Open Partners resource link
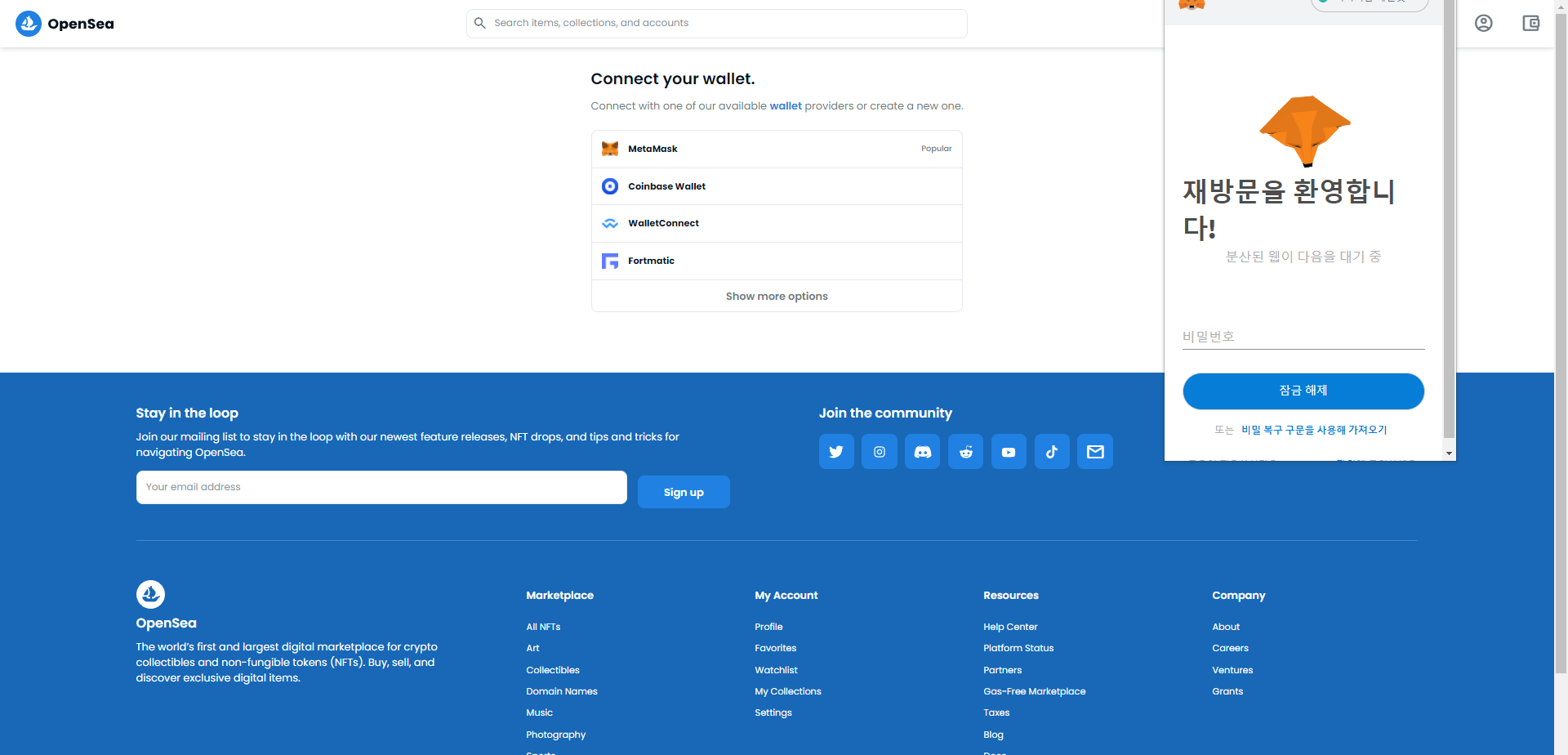 click(1002, 670)
